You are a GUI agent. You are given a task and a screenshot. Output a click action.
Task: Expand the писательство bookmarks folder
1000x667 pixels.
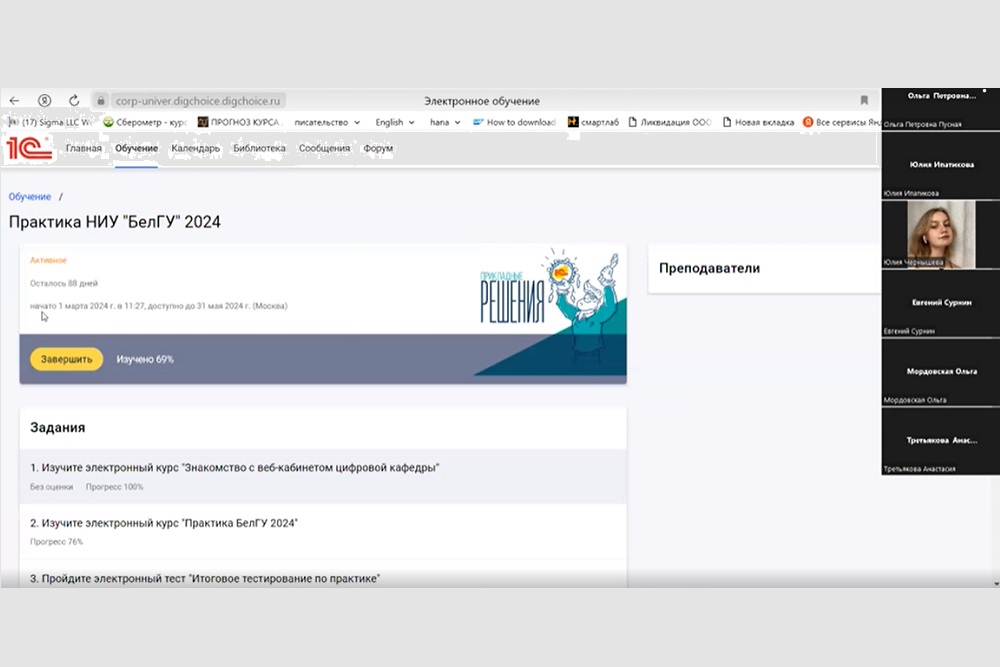coord(327,122)
